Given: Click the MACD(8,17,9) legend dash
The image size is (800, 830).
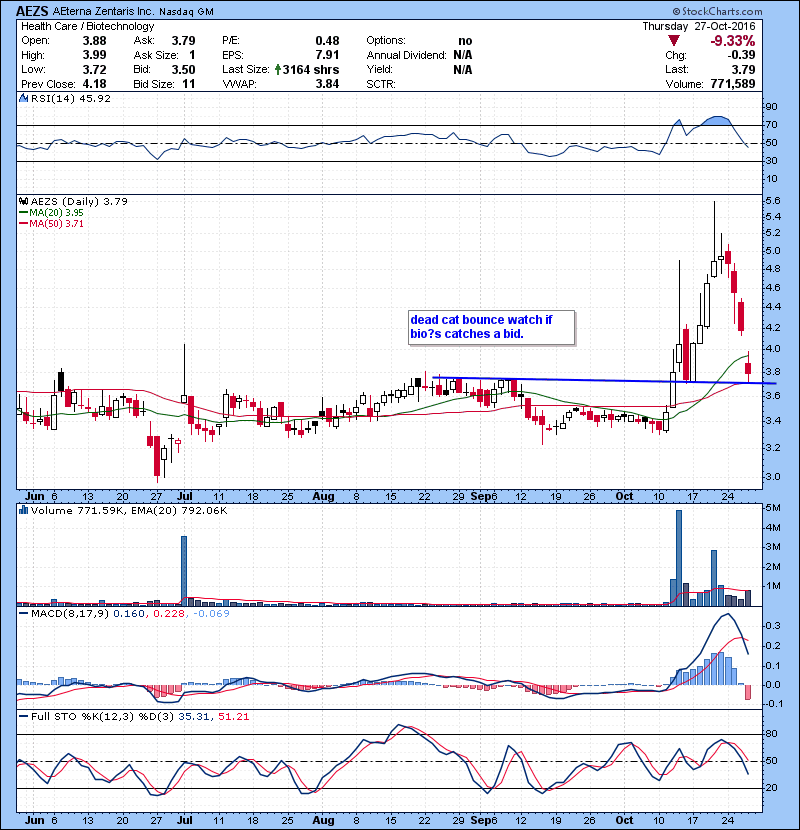Looking at the screenshot, I should coord(24,614).
